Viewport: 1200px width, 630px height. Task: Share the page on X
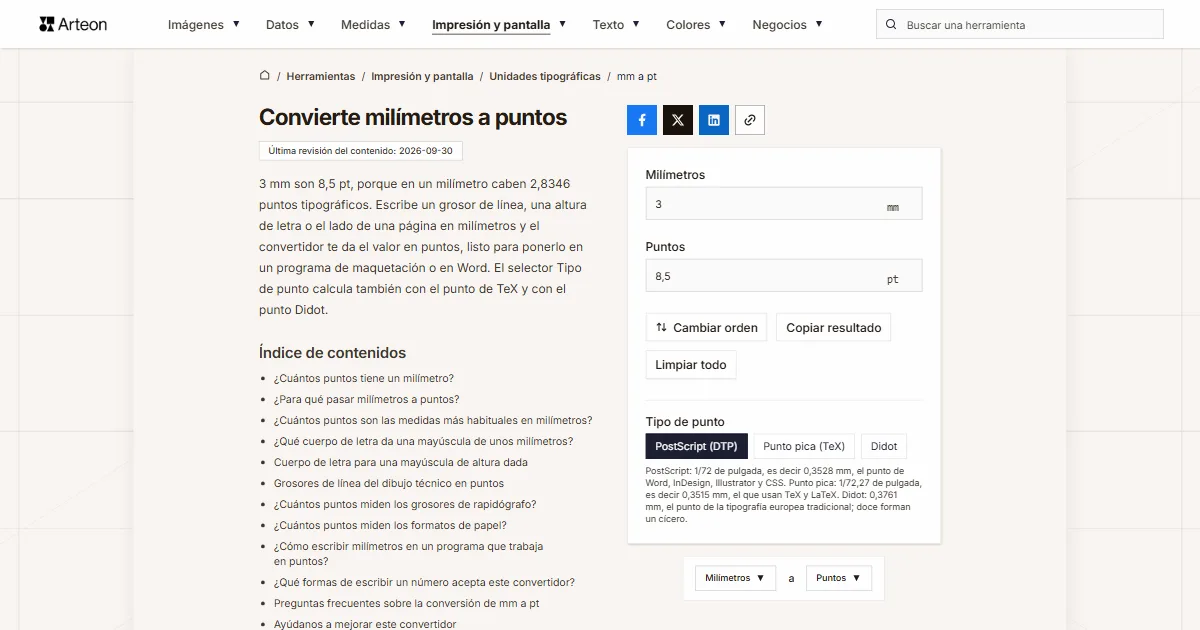[678, 120]
